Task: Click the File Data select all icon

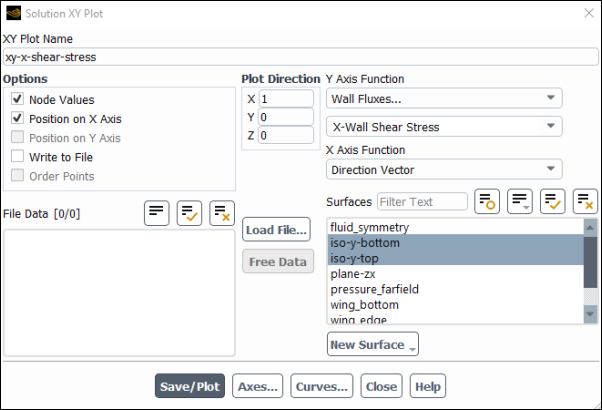Action: pos(189,213)
